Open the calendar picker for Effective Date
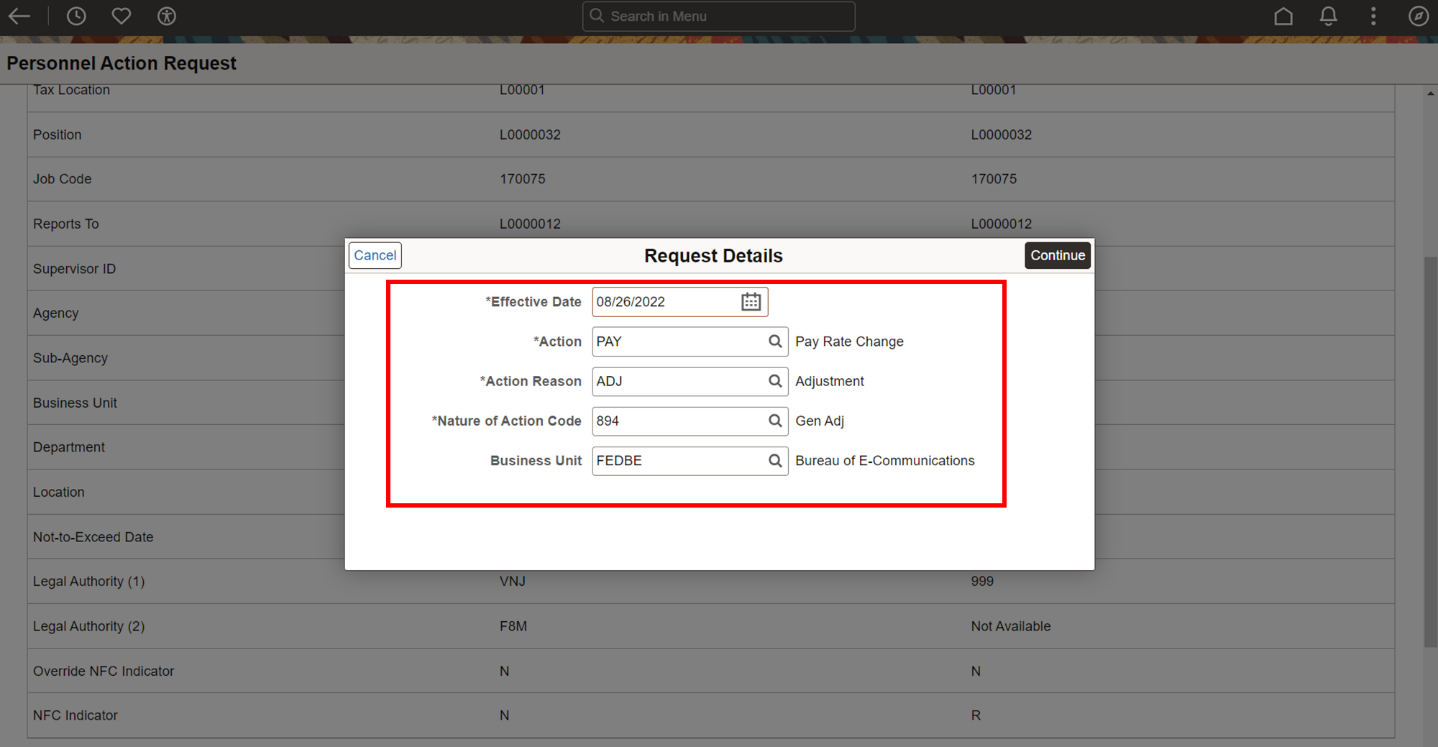 pyautogui.click(x=751, y=301)
